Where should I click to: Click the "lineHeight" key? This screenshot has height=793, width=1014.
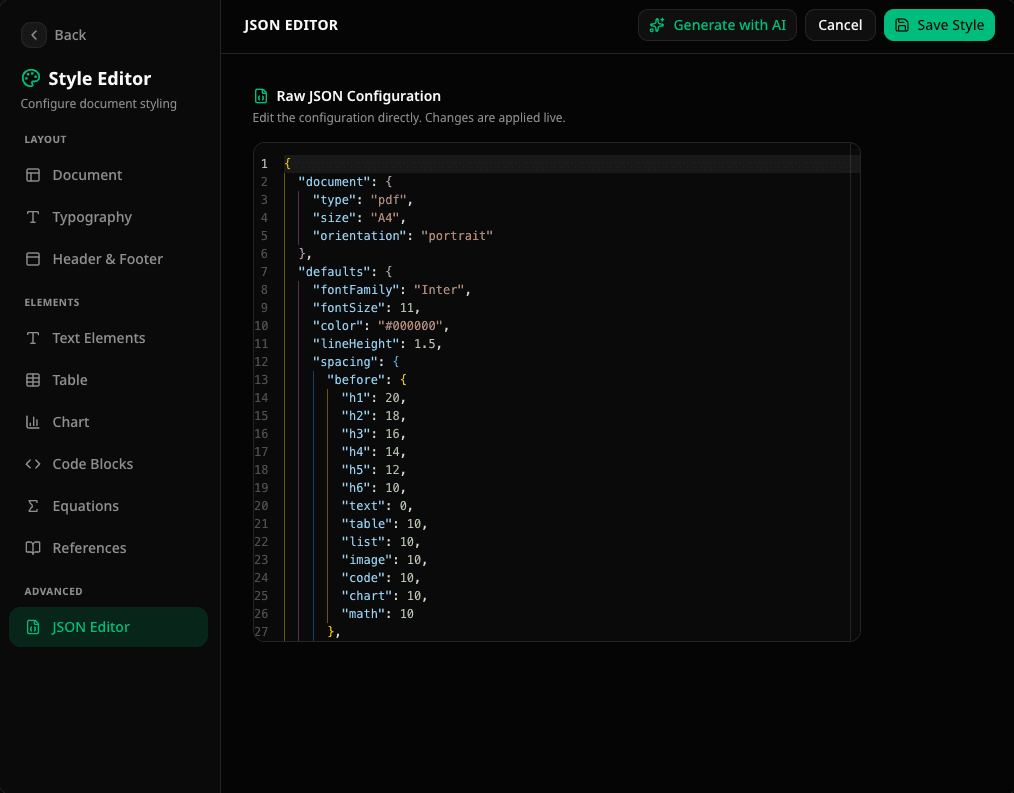point(356,344)
